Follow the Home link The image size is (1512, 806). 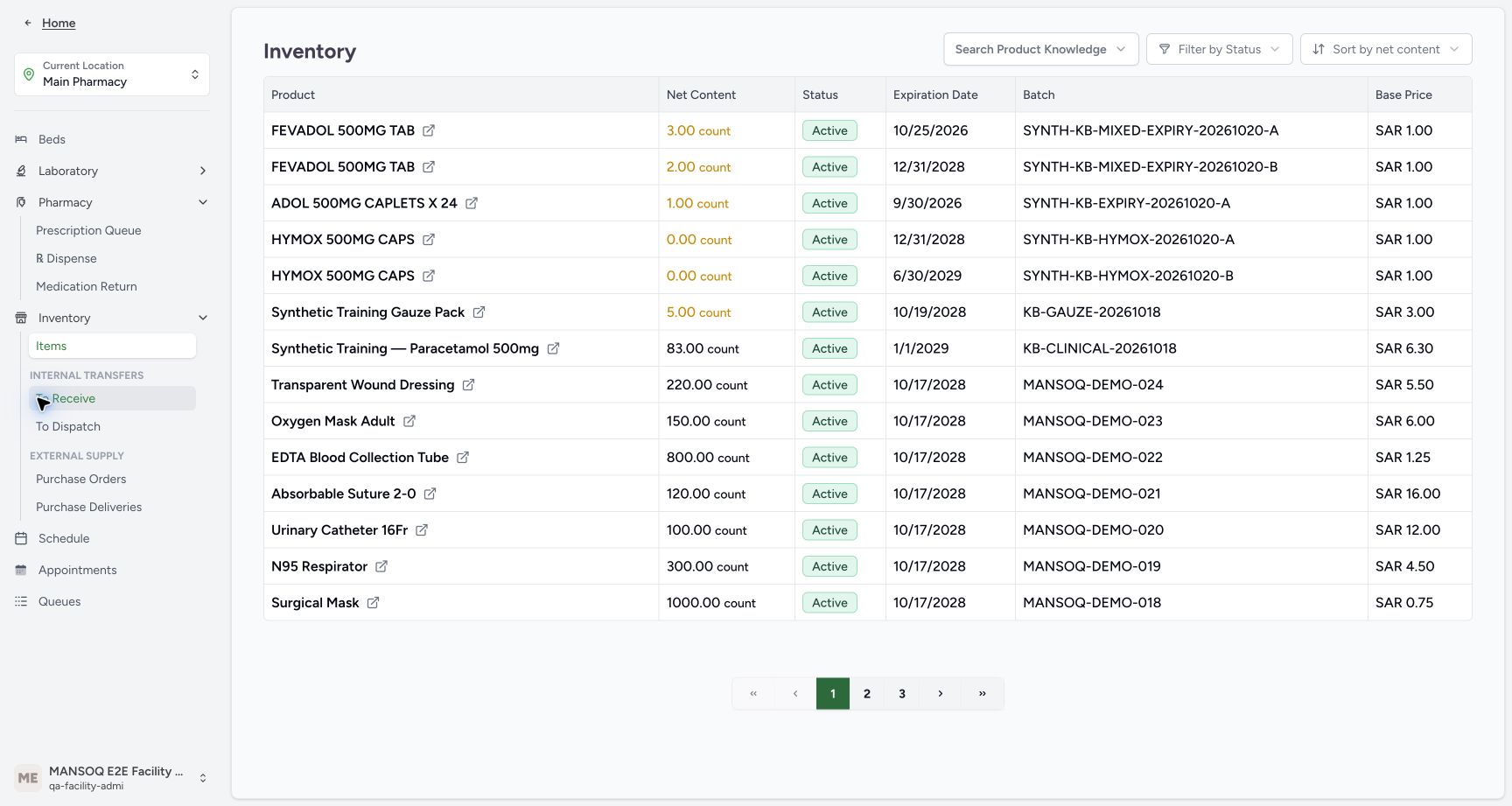[x=59, y=23]
